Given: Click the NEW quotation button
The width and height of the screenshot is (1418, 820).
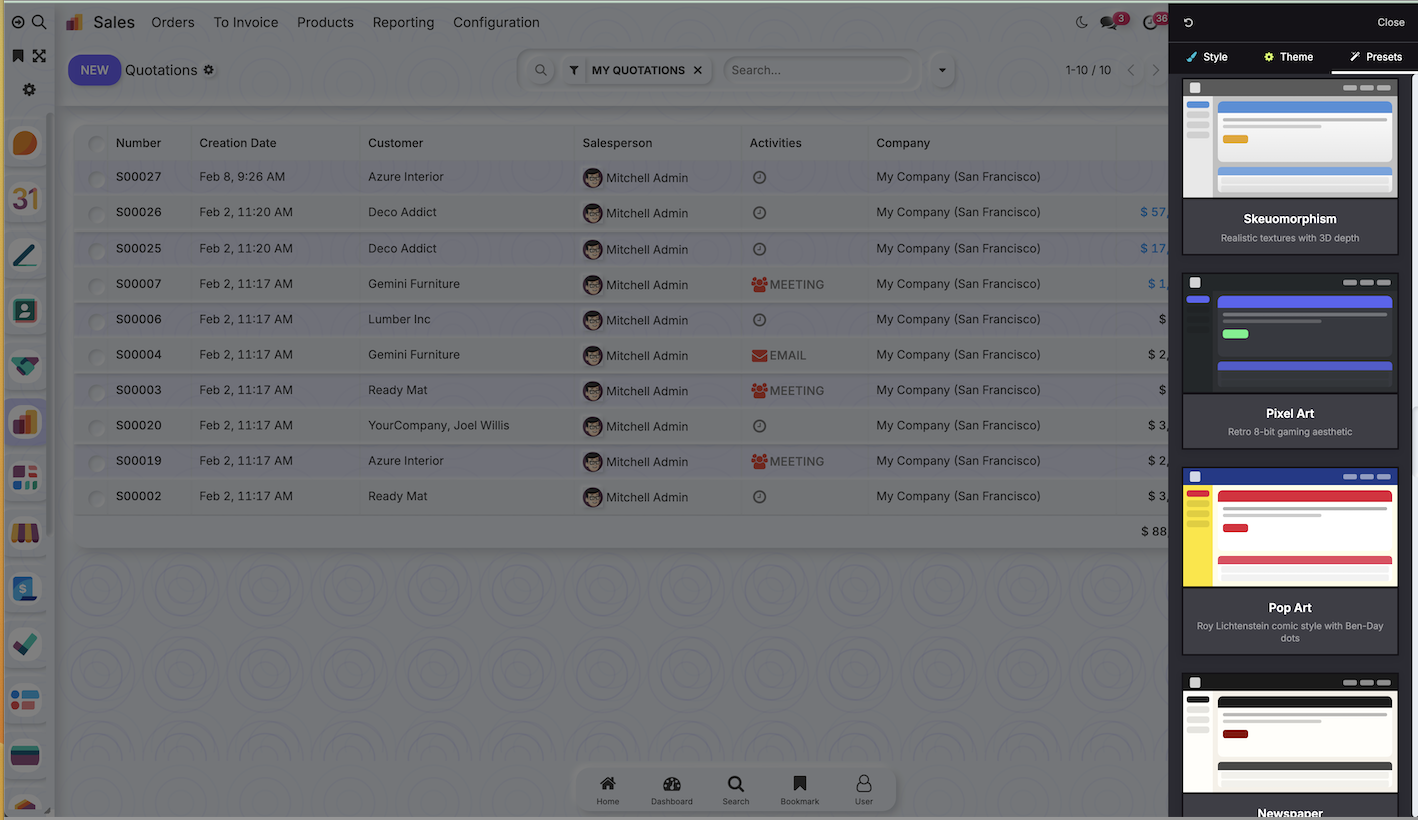Looking at the screenshot, I should pyautogui.click(x=94, y=70).
